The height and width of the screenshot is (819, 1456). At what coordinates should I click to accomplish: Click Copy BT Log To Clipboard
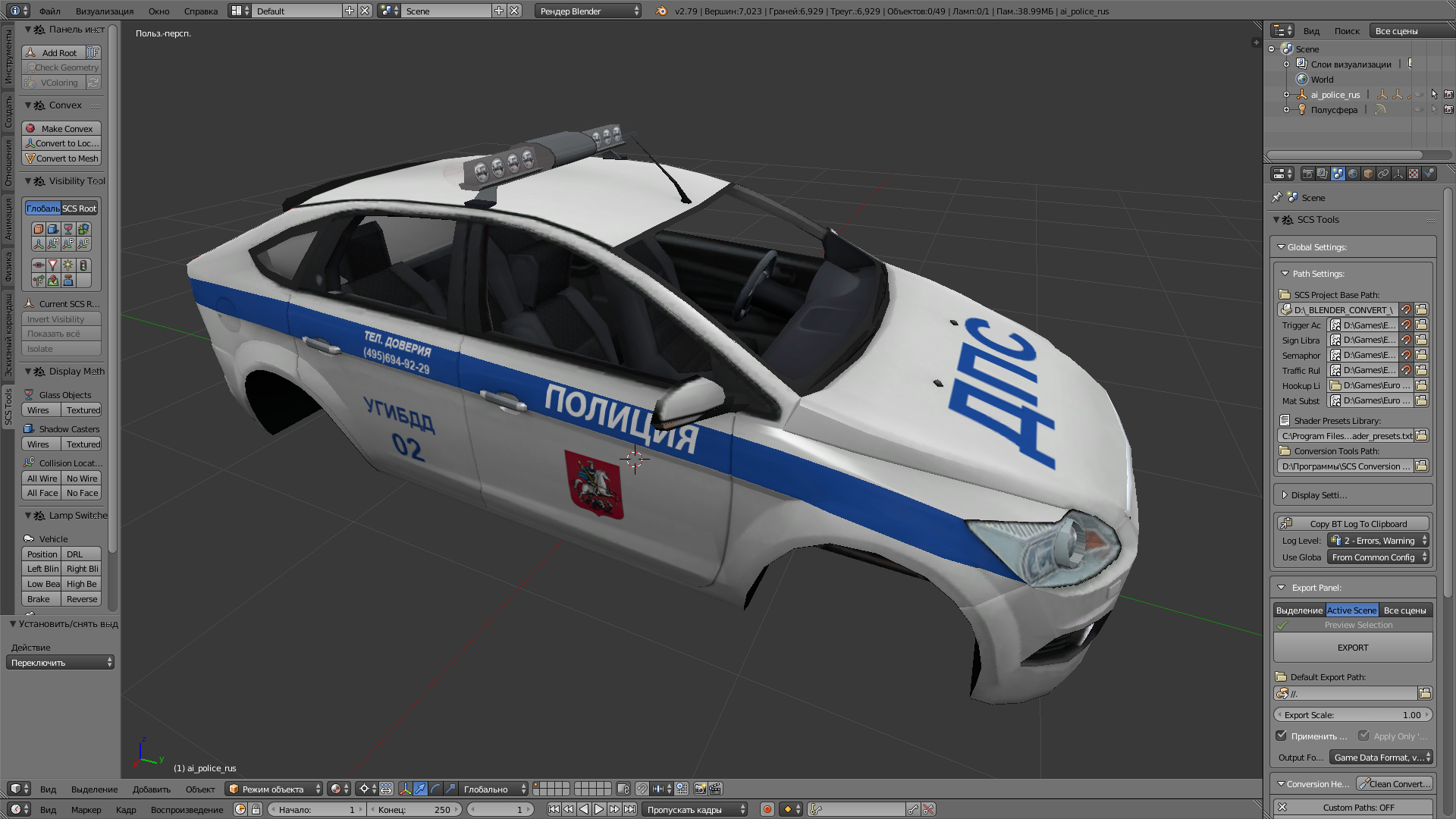pos(1353,524)
